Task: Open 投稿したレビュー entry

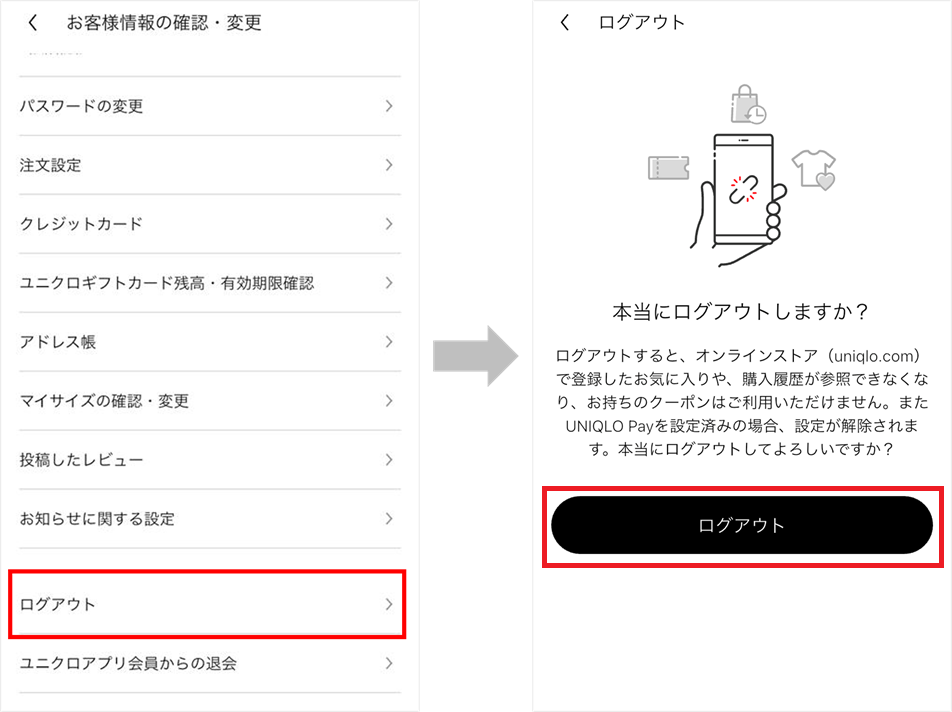Action: 209,459
